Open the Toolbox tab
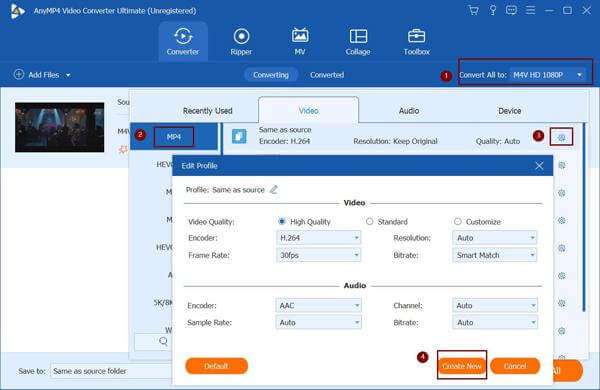600x390 pixels. coord(416,41)
